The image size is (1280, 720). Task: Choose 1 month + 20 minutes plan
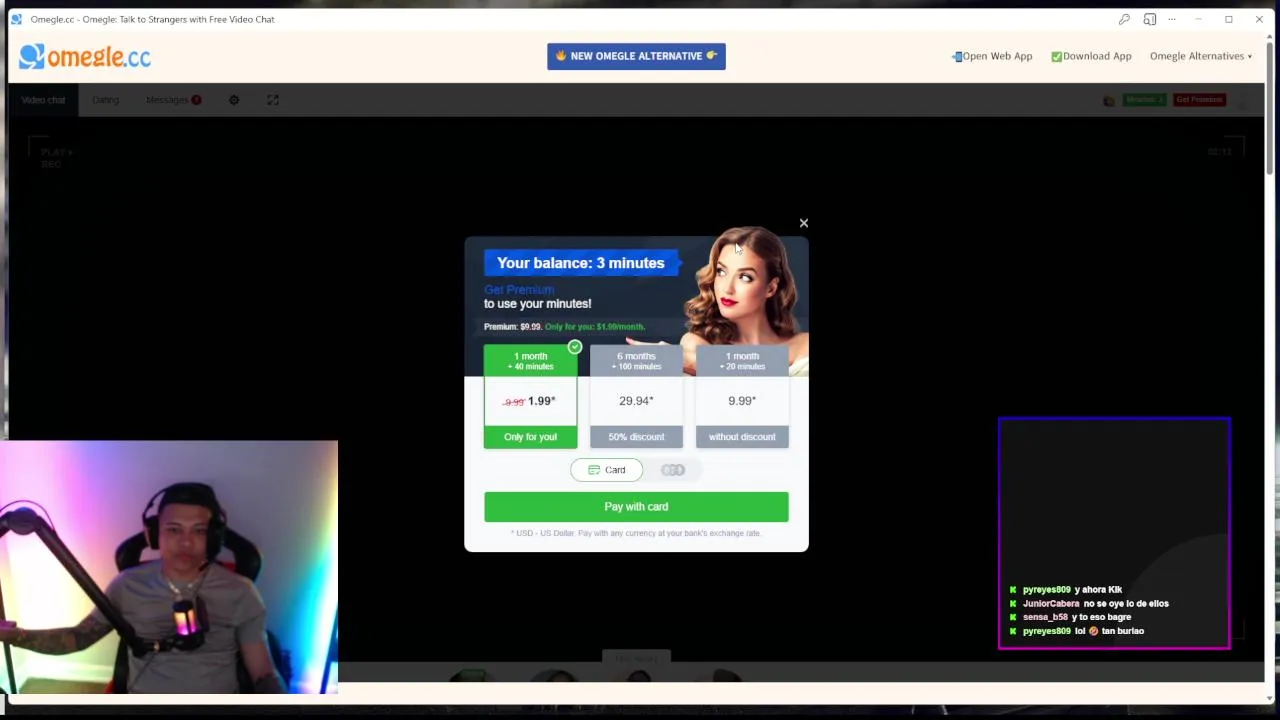(x=742, y=396)
